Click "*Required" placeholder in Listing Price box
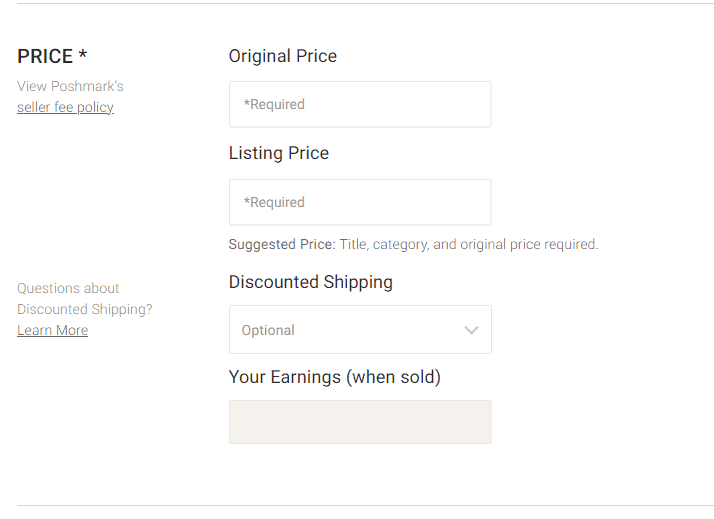 pyautogui.click(x=274, y=202)
